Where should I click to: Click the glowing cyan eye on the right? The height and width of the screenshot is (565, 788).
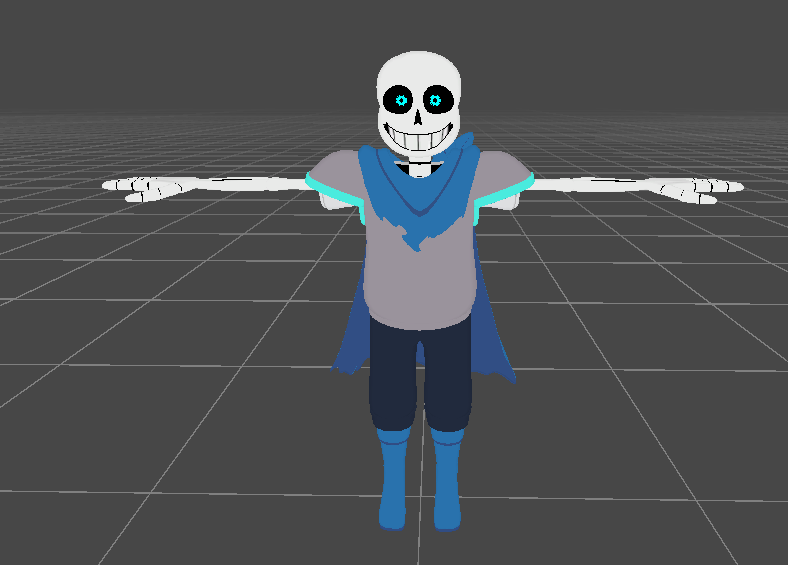435,101
